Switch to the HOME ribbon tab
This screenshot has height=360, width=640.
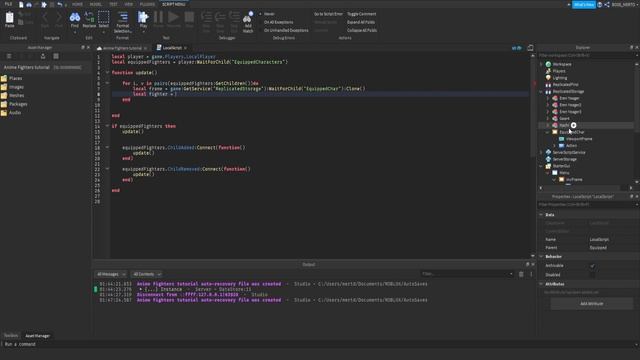(77, 4)
